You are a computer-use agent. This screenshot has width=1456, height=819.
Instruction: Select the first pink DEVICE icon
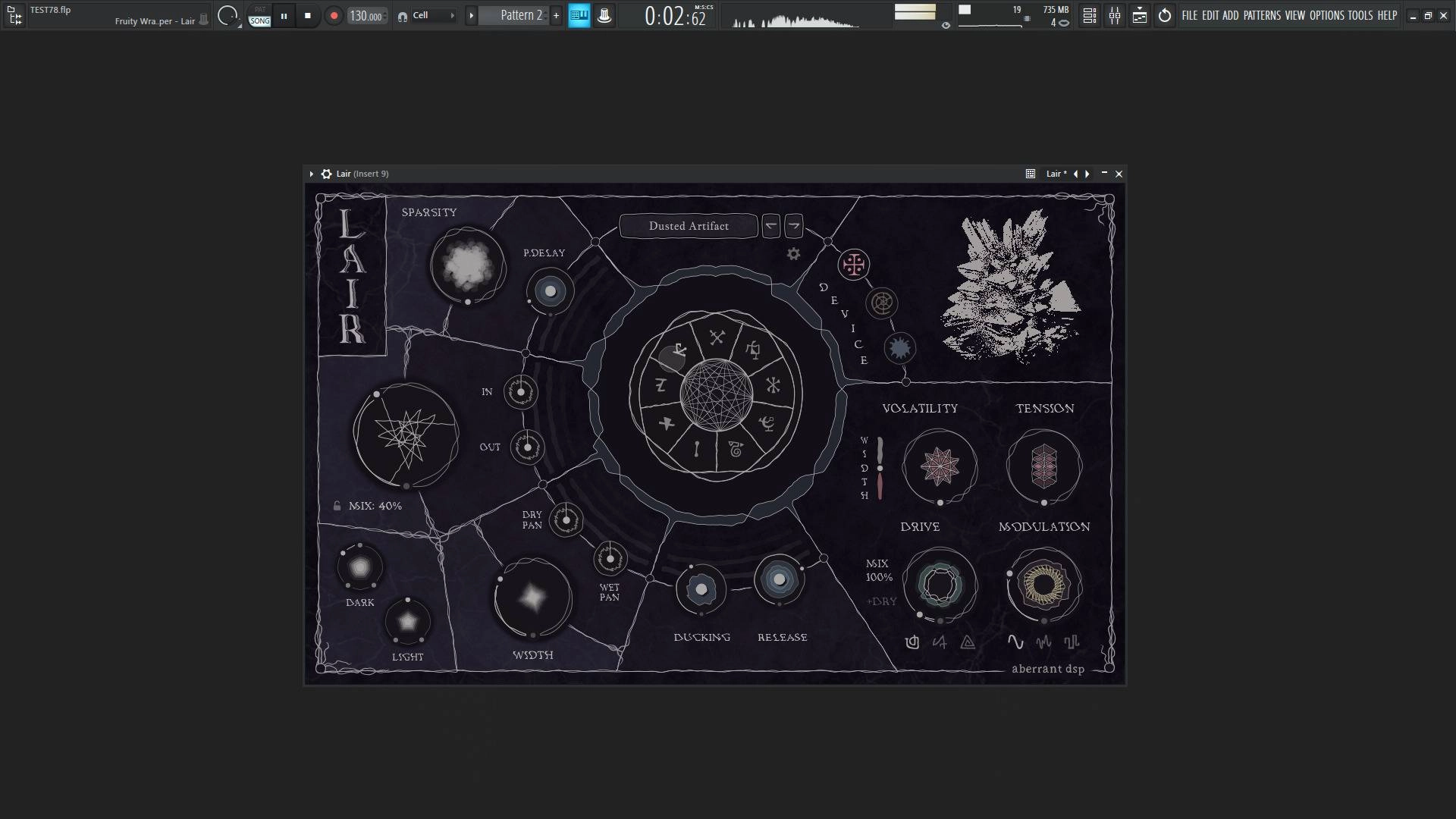tap(854, 265)
